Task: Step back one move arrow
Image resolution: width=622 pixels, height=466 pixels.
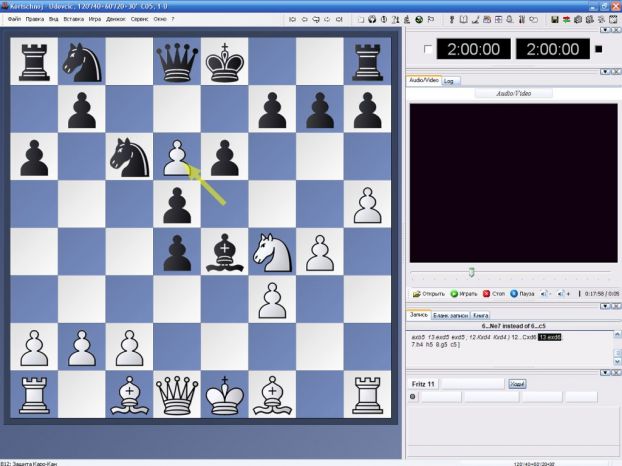Action: 305,19
